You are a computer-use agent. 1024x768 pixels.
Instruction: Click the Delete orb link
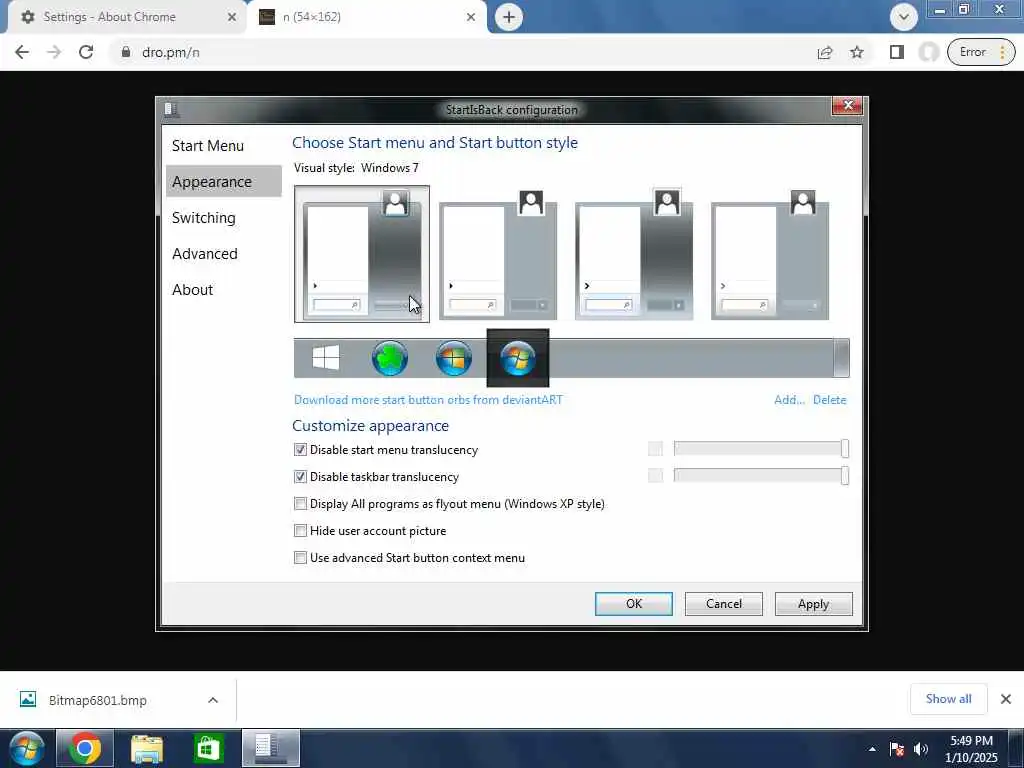point(829,400)
